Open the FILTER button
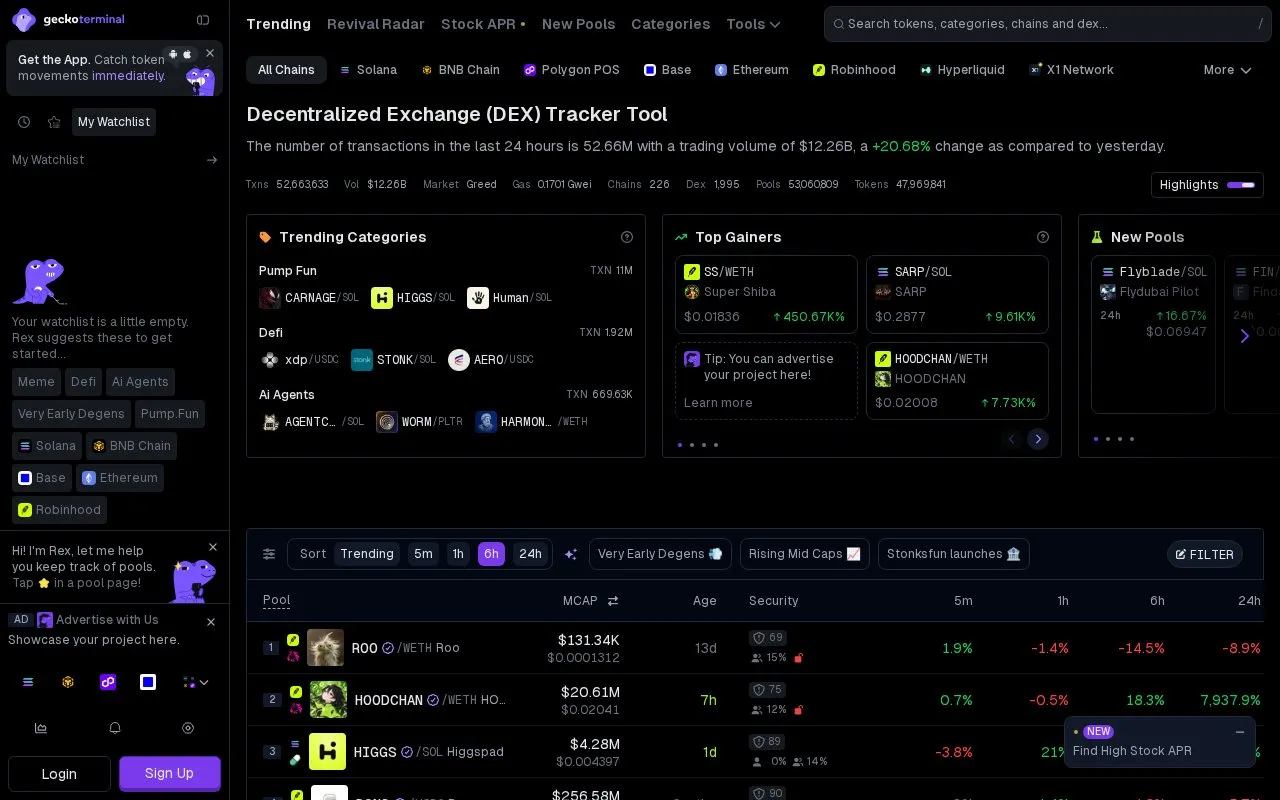This screenshot has width=1280, height=800. point(1205,554)
